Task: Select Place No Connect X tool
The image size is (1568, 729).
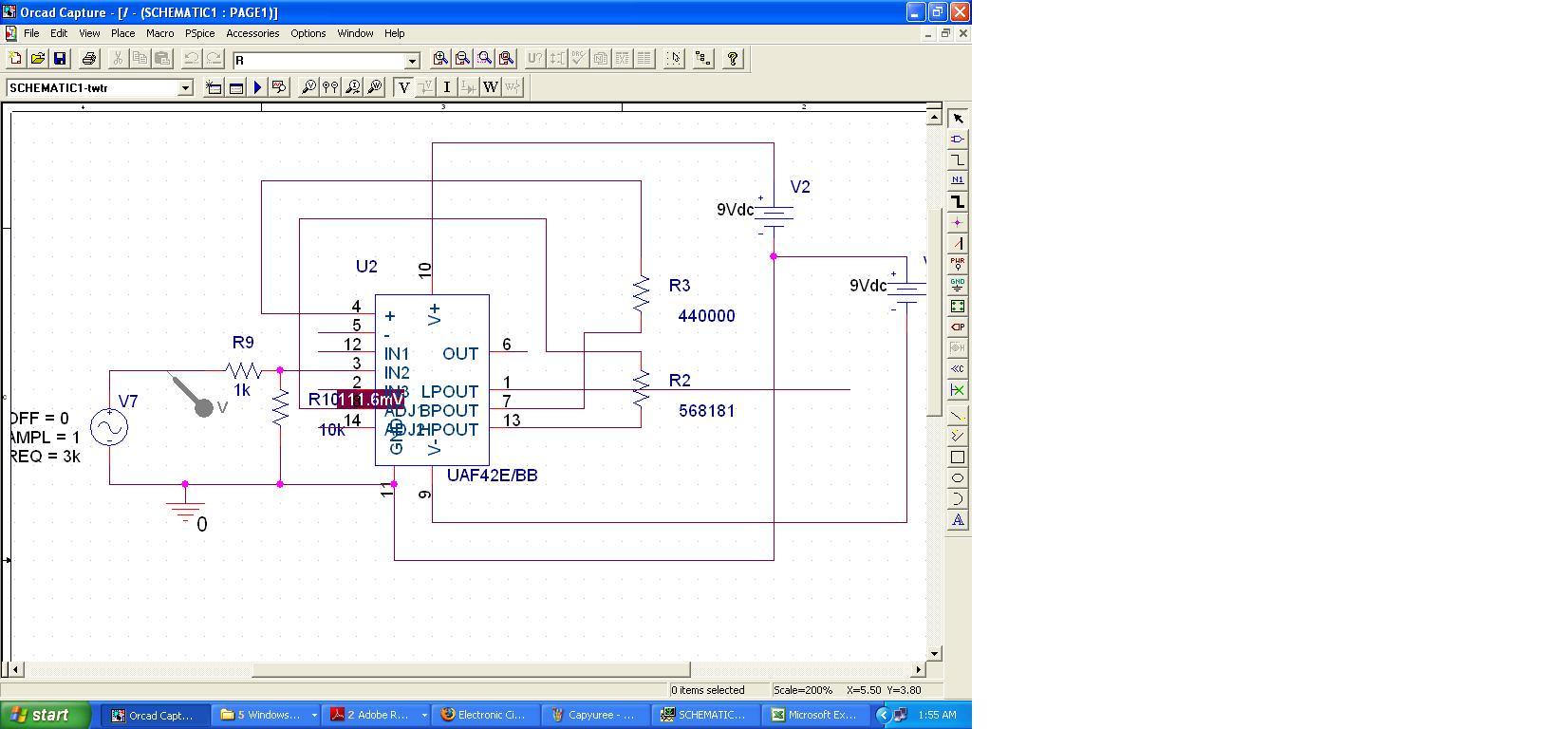Action: 957,389
